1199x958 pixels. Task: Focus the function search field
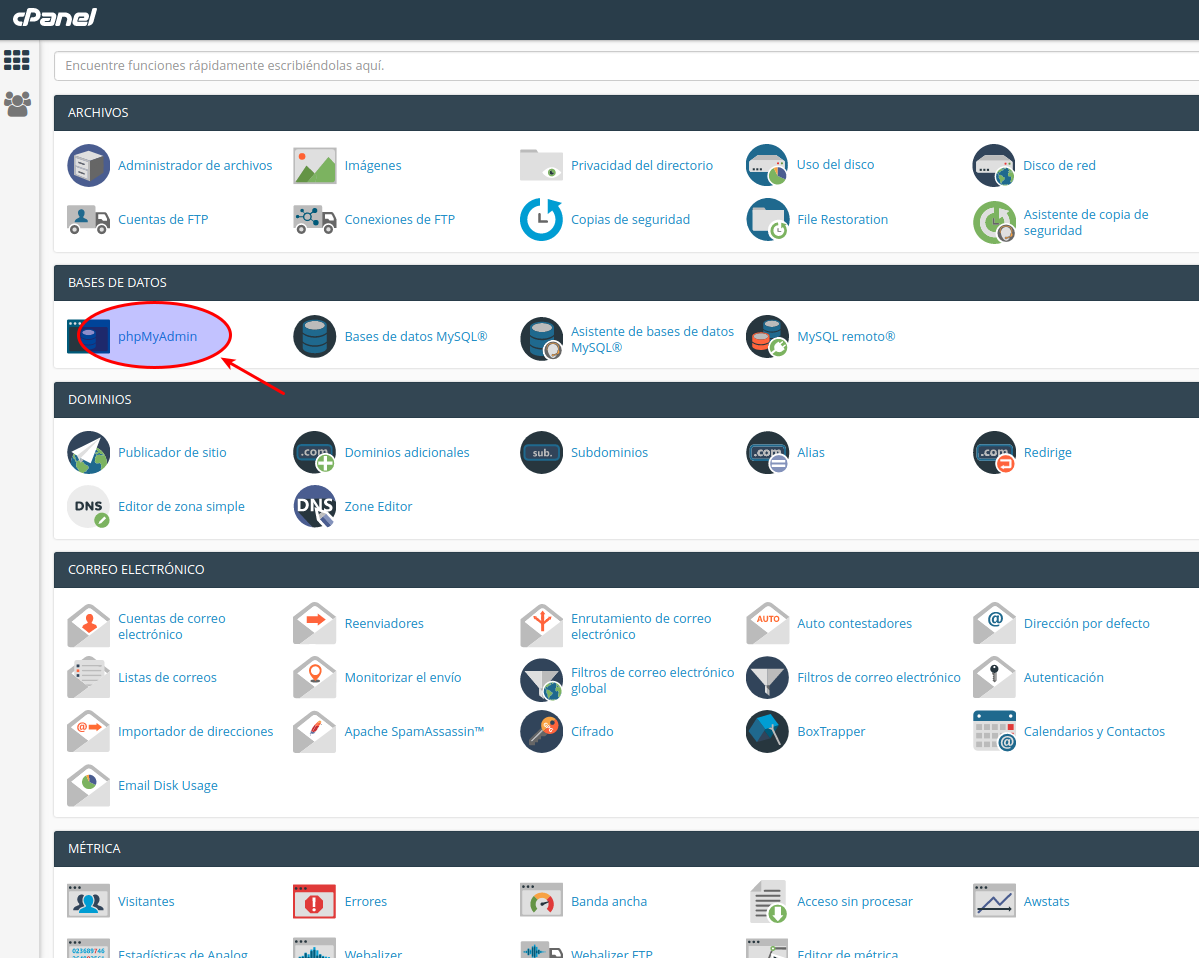pyautogui.click(x=626, y=66)
